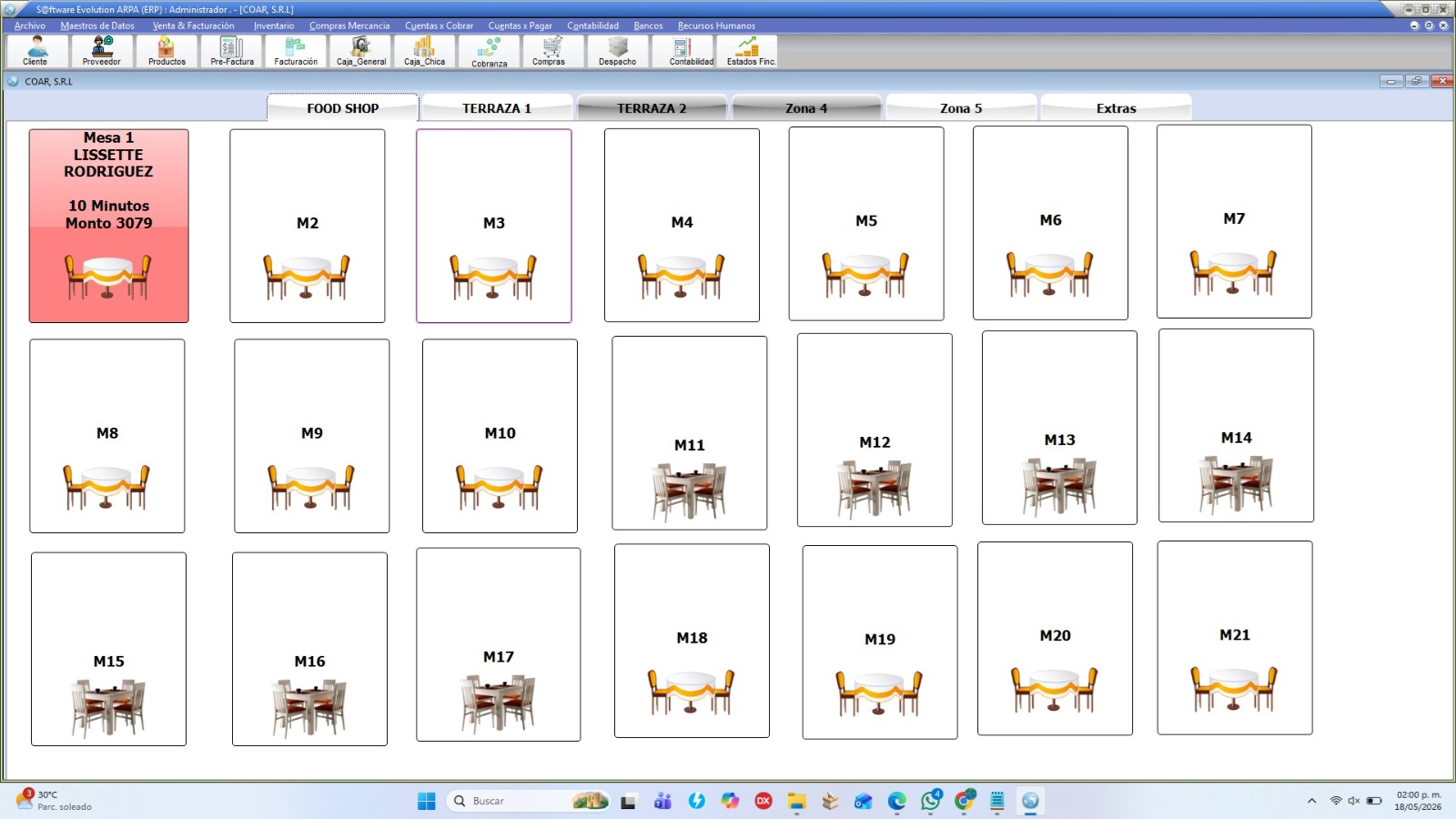Open the Compras toolbar icon

click(549, 51)
